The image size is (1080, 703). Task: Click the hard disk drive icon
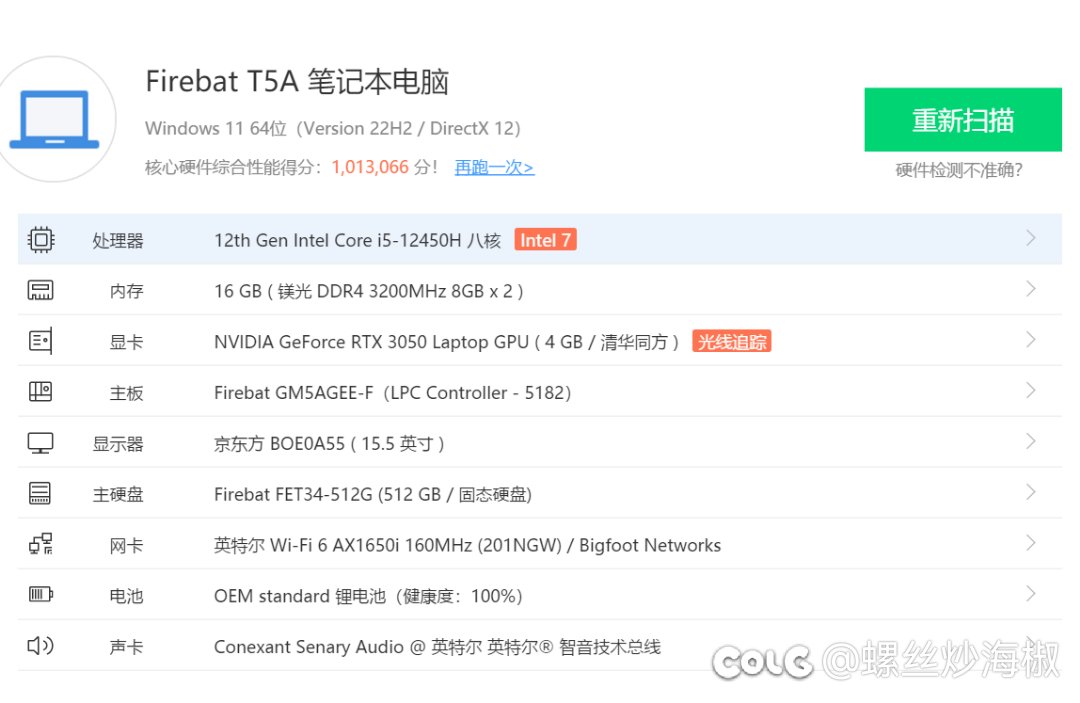[x=40, y=493]
